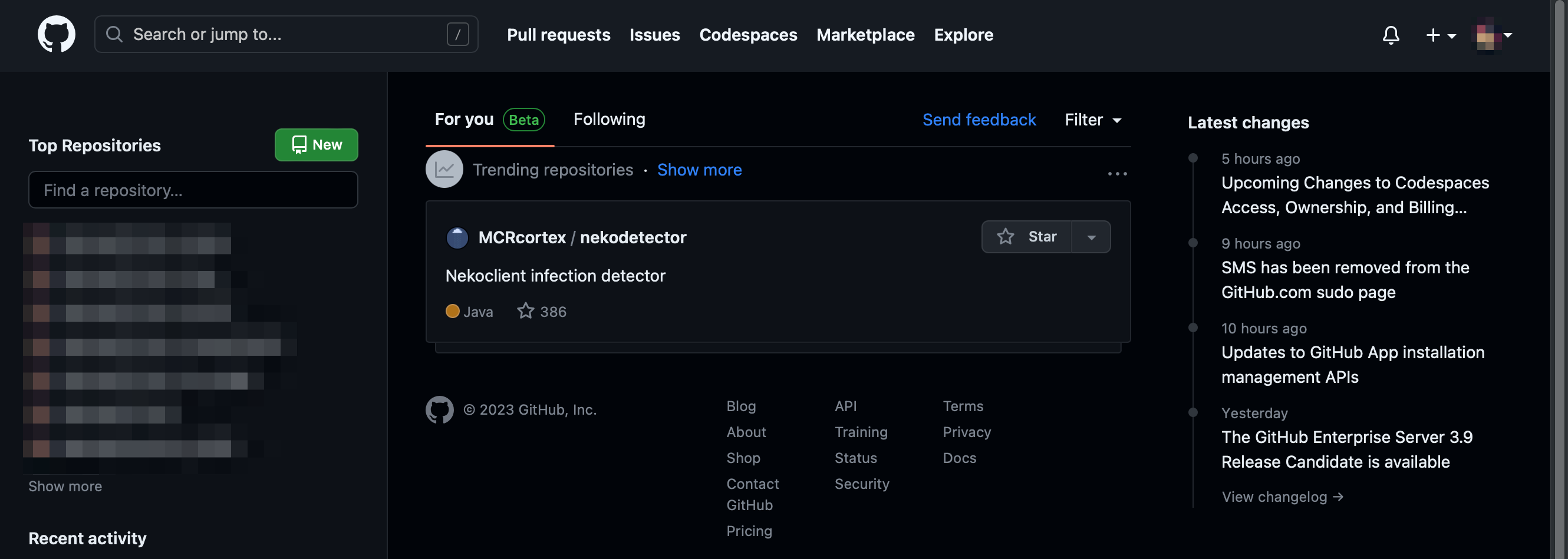Image resolution: width=1568 pixels, height=559 pixels.
Task: Open the plus create-new dropdown
Action: [x=1440, y=35]
